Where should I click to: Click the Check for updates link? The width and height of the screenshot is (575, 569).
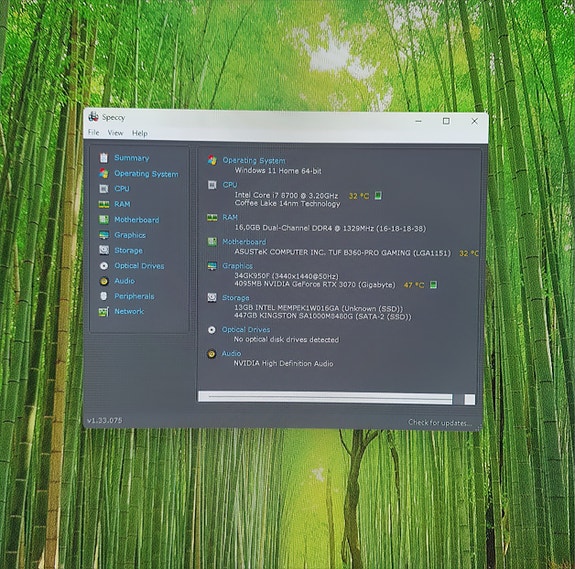point(440,423)
